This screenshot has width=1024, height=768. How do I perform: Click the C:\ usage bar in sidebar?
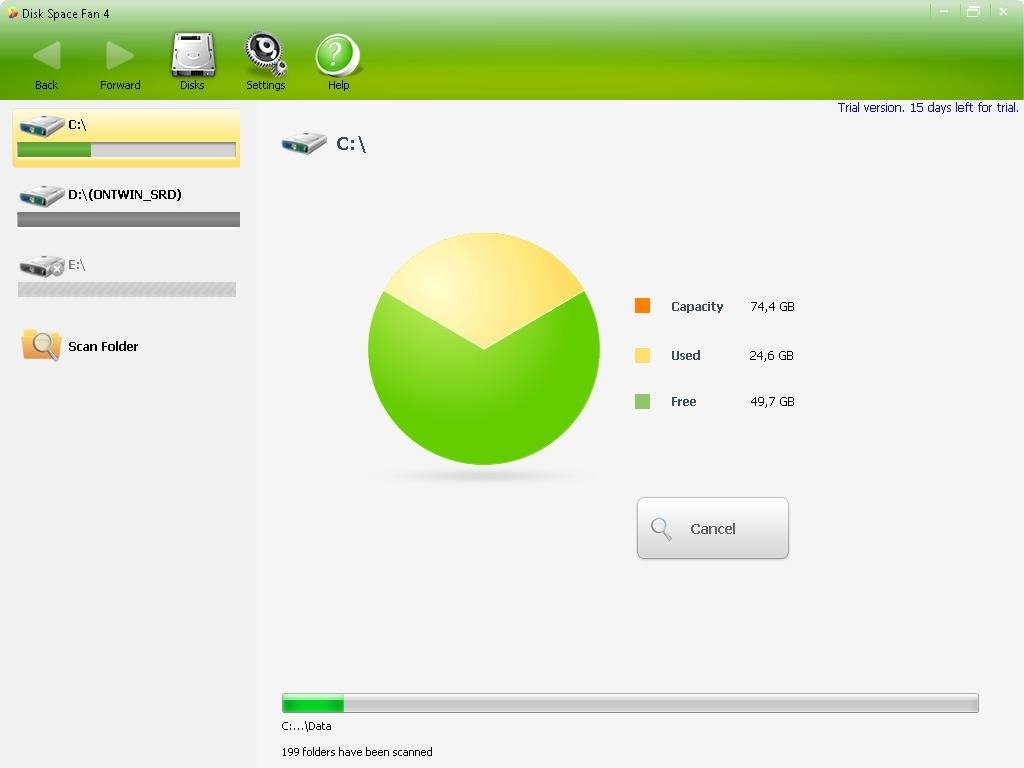(x=127, y=150)
